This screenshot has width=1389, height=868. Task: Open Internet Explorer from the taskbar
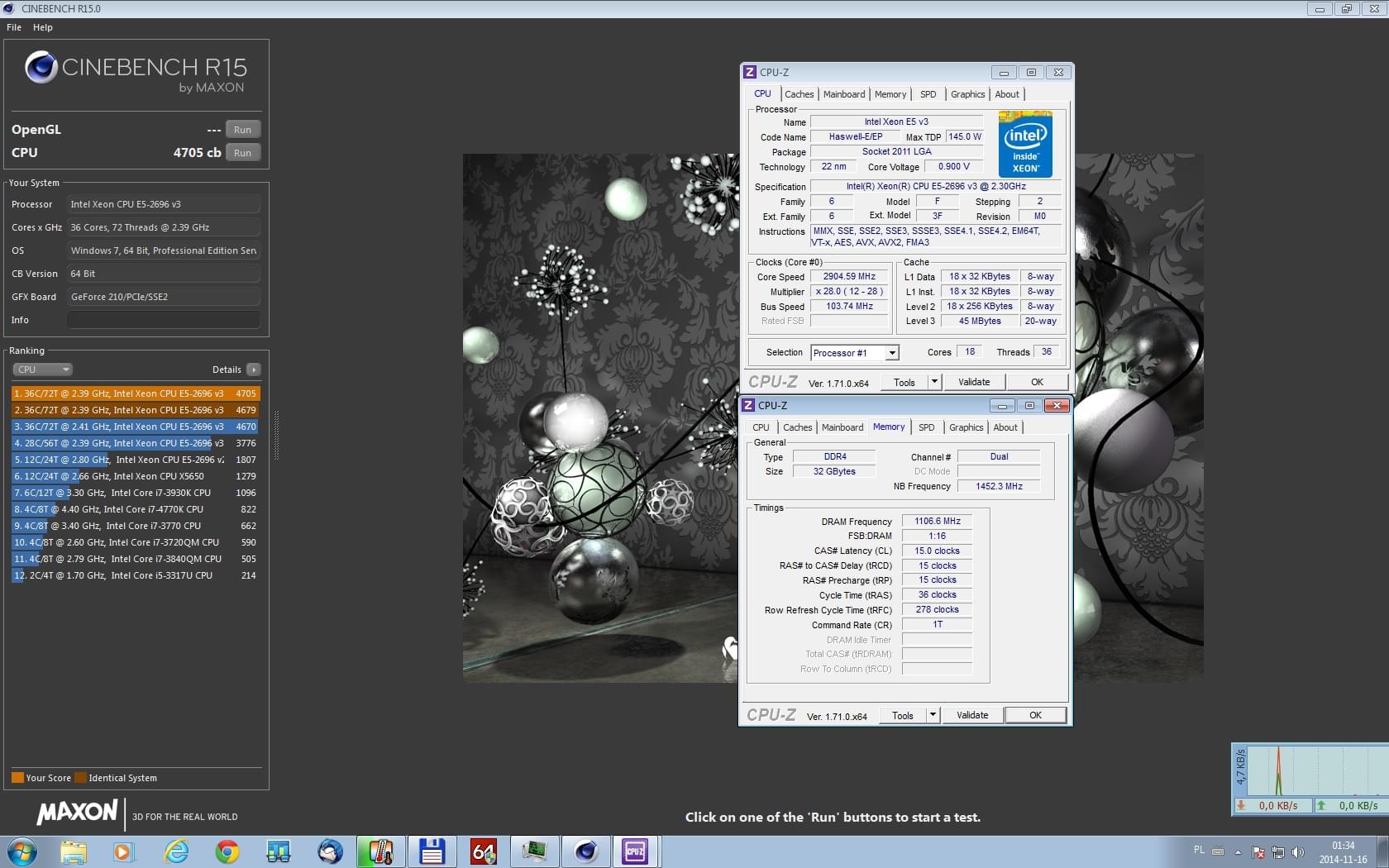176,851
